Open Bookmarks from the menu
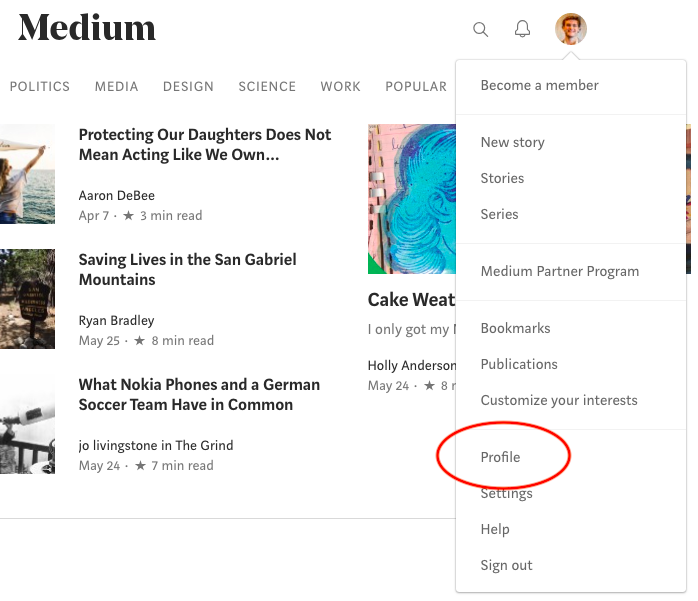 pos(515,328)
